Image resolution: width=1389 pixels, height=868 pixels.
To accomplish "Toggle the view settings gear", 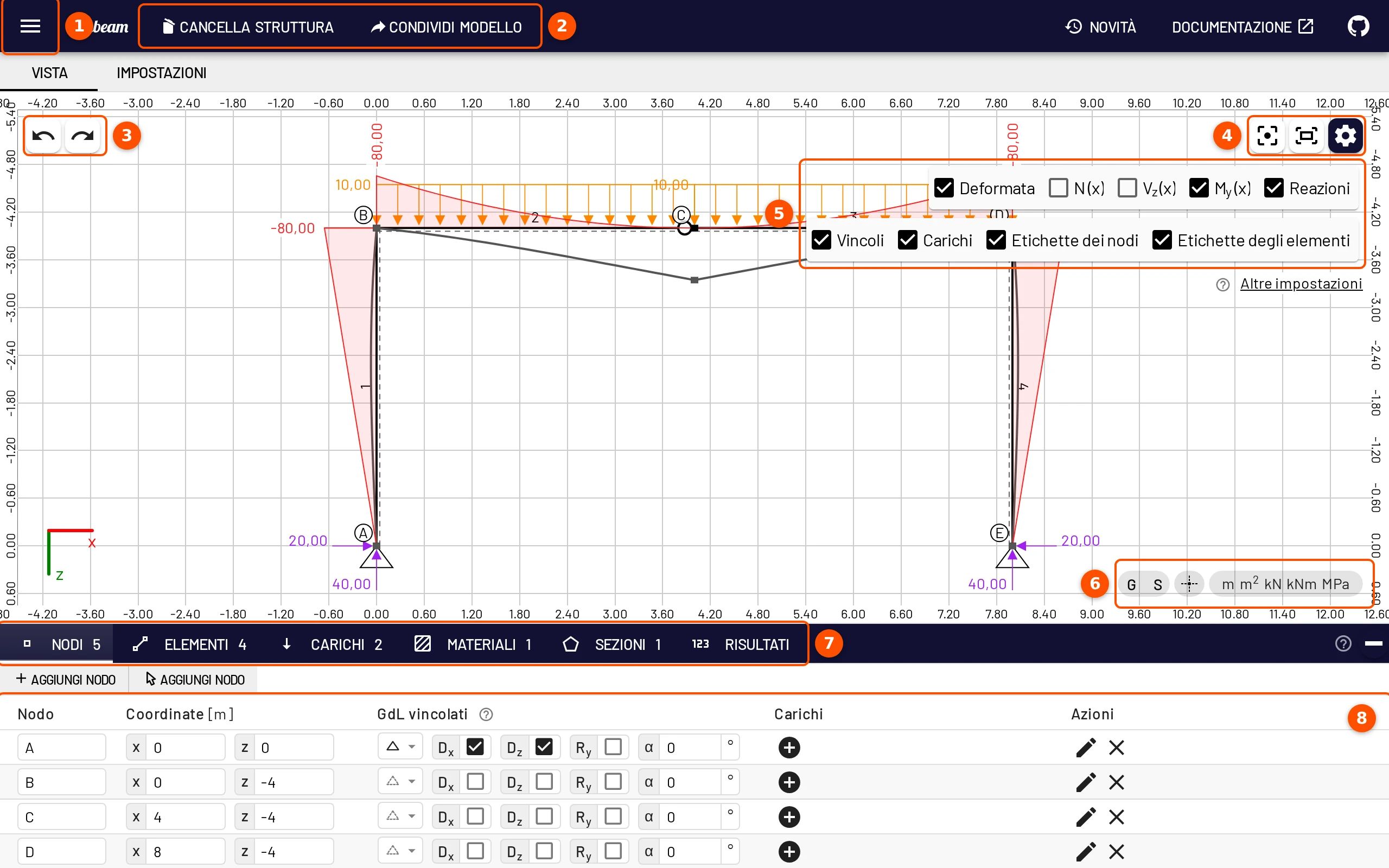I will pyautogui.click(x=1346, y=136).
